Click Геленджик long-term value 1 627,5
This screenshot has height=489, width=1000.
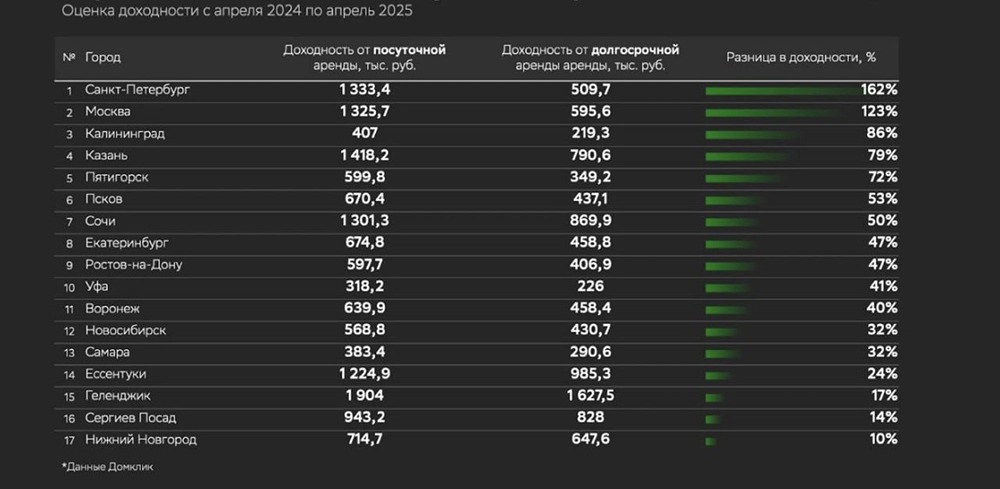590,396
